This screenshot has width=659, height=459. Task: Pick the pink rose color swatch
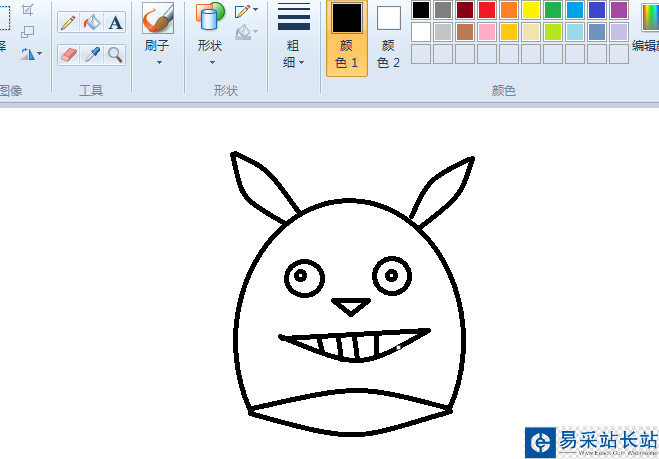point(487,32)
